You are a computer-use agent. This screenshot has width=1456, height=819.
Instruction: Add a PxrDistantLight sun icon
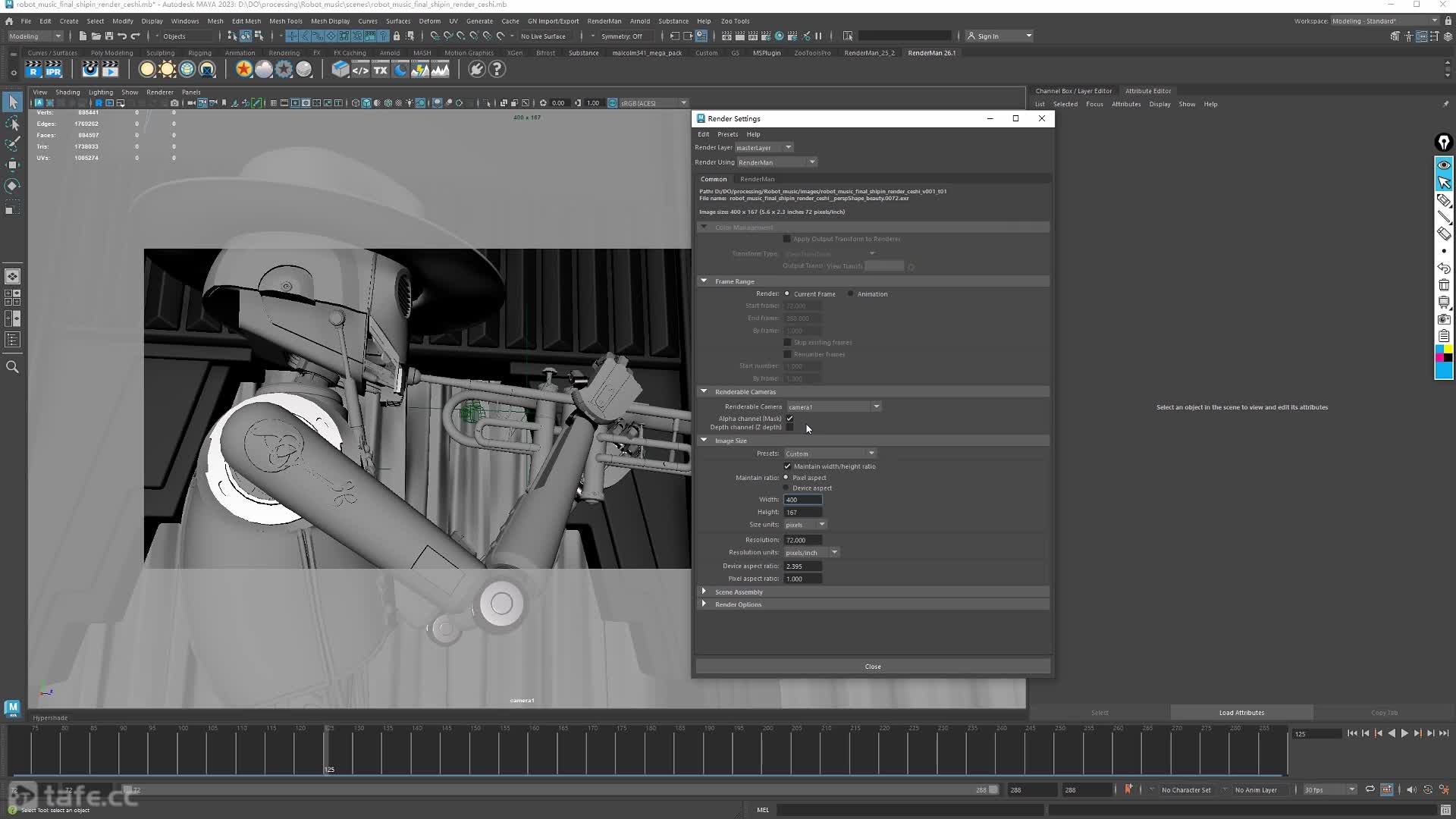(167, 70)
